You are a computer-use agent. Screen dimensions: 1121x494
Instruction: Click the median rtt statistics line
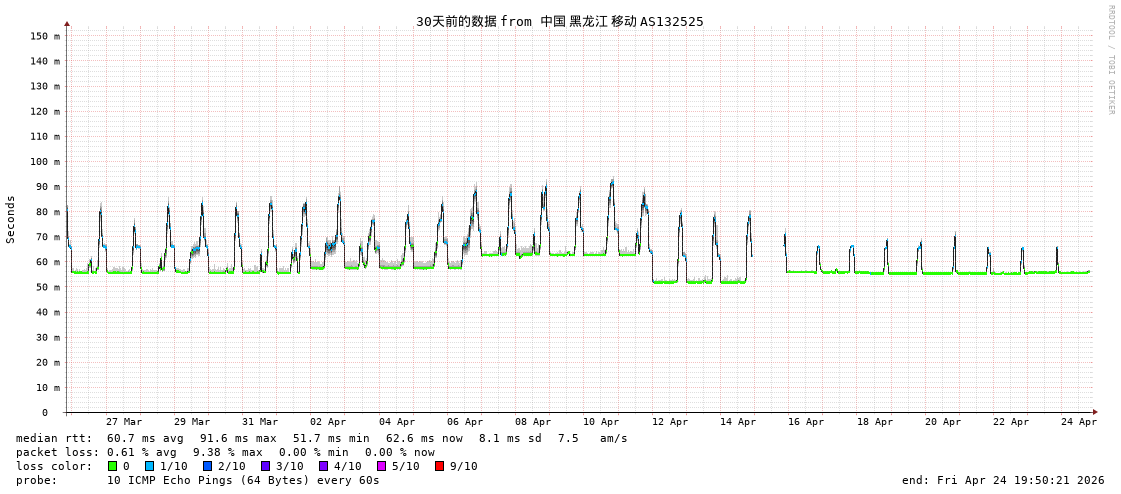tap(322, 438)
